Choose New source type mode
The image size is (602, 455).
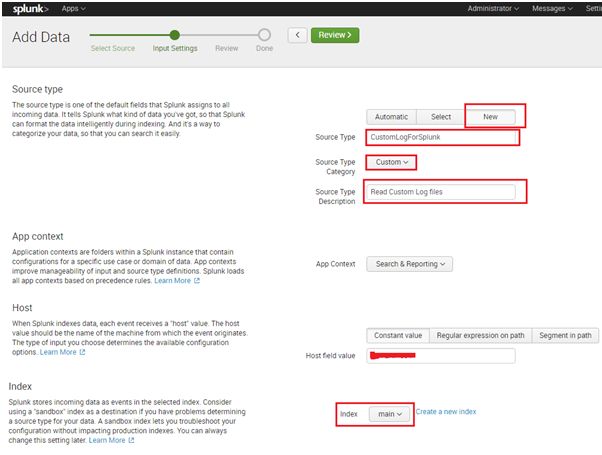490,117
